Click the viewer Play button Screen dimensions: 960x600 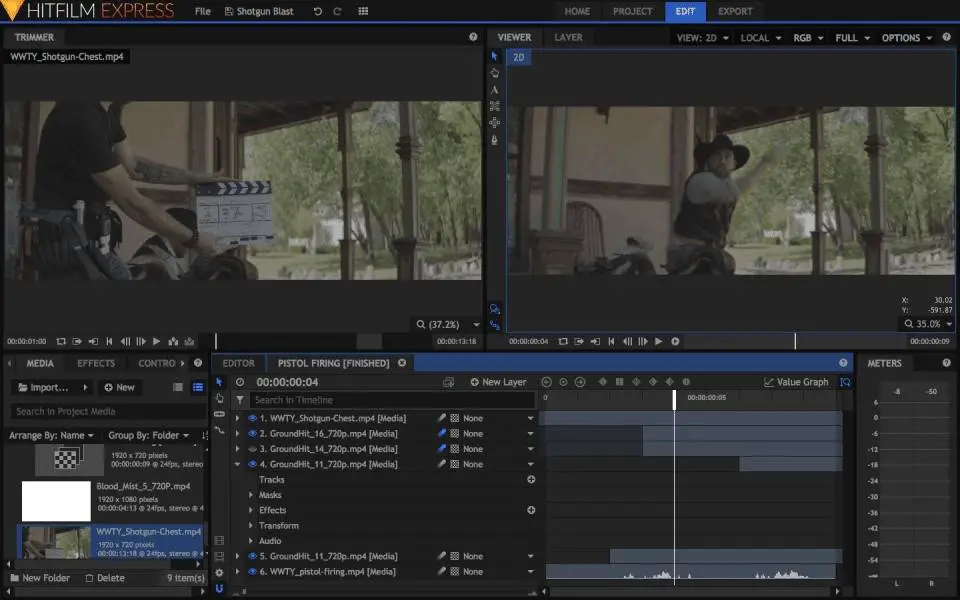658,341
